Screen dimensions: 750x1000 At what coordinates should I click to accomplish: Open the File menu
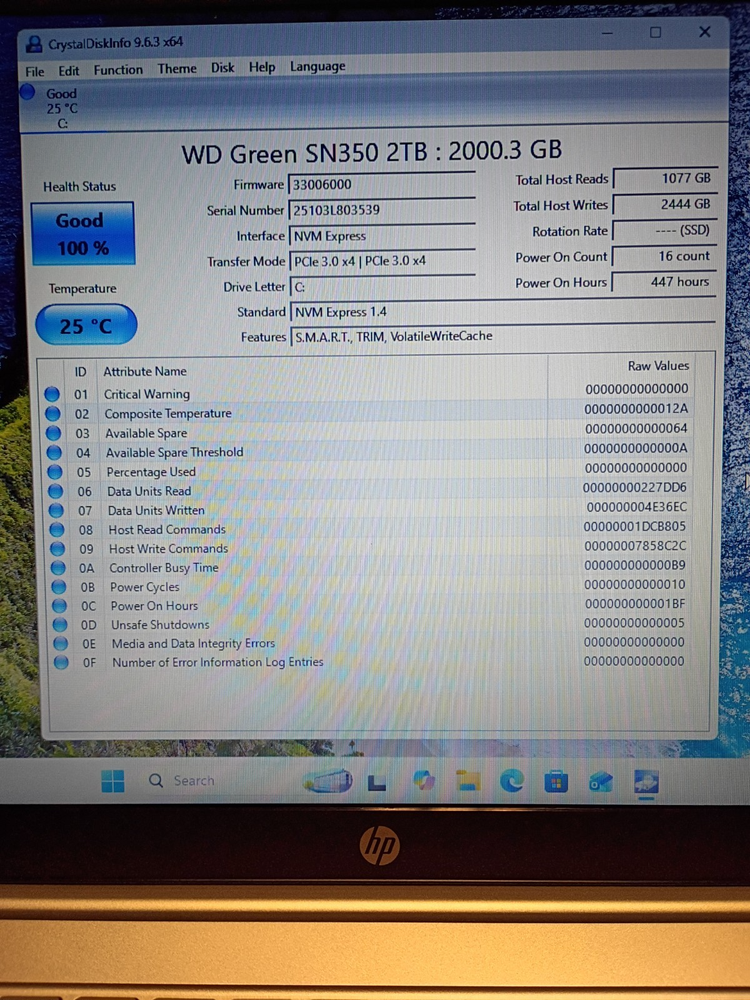[x=35, y=71]
